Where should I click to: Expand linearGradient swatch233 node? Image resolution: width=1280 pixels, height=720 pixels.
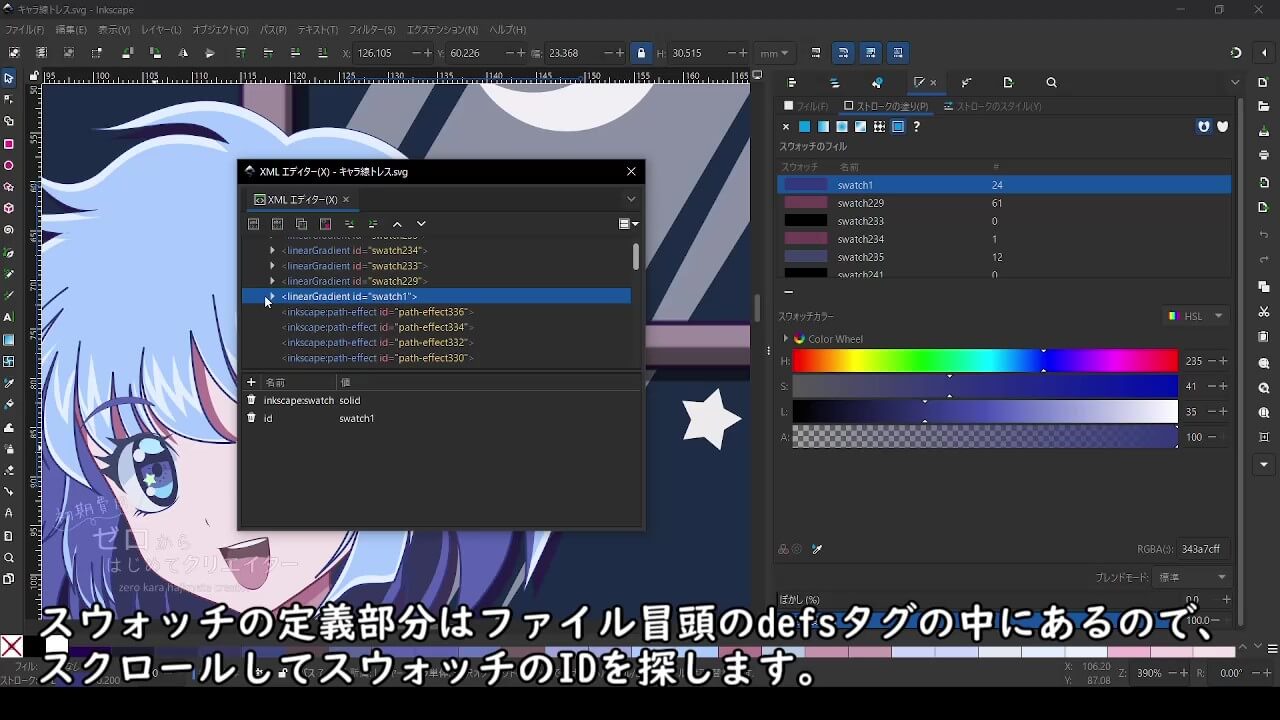coord(272,266)
